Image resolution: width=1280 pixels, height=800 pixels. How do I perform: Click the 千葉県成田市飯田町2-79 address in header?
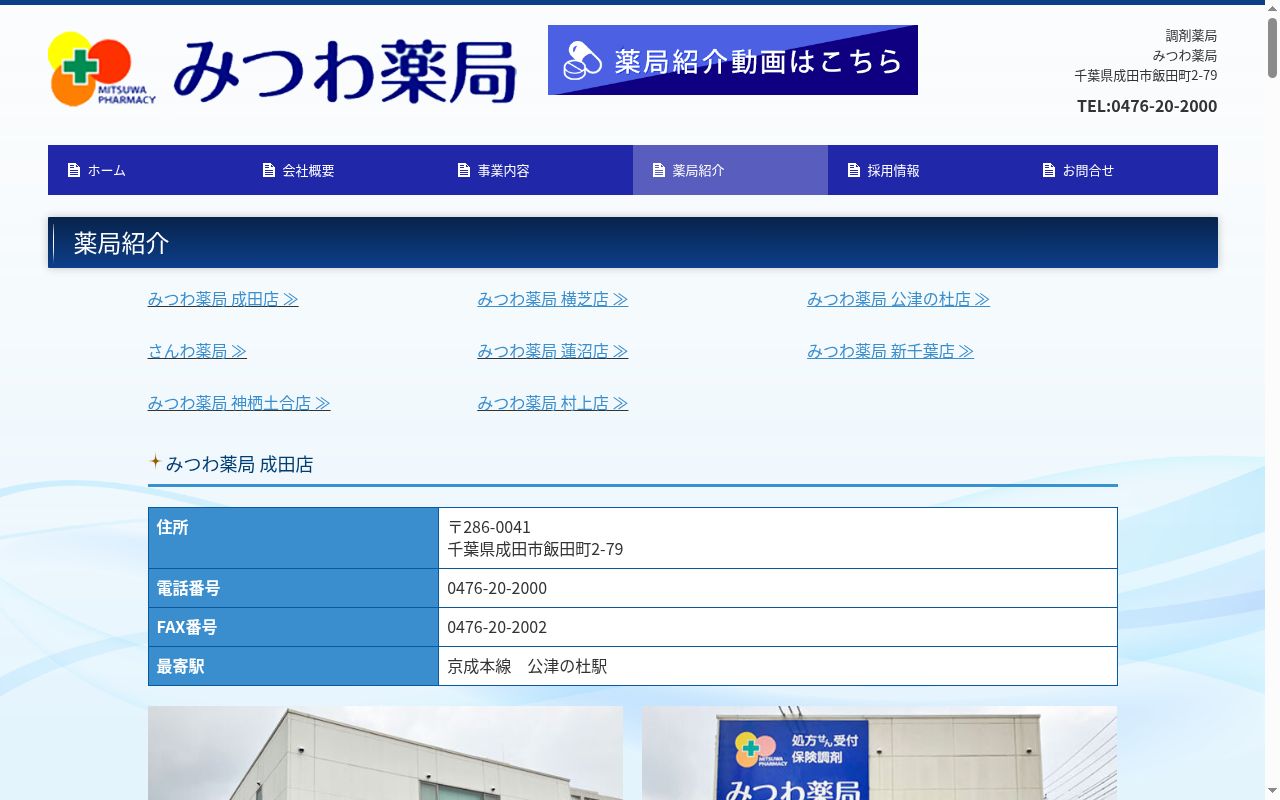click(x=1146, y=75)
